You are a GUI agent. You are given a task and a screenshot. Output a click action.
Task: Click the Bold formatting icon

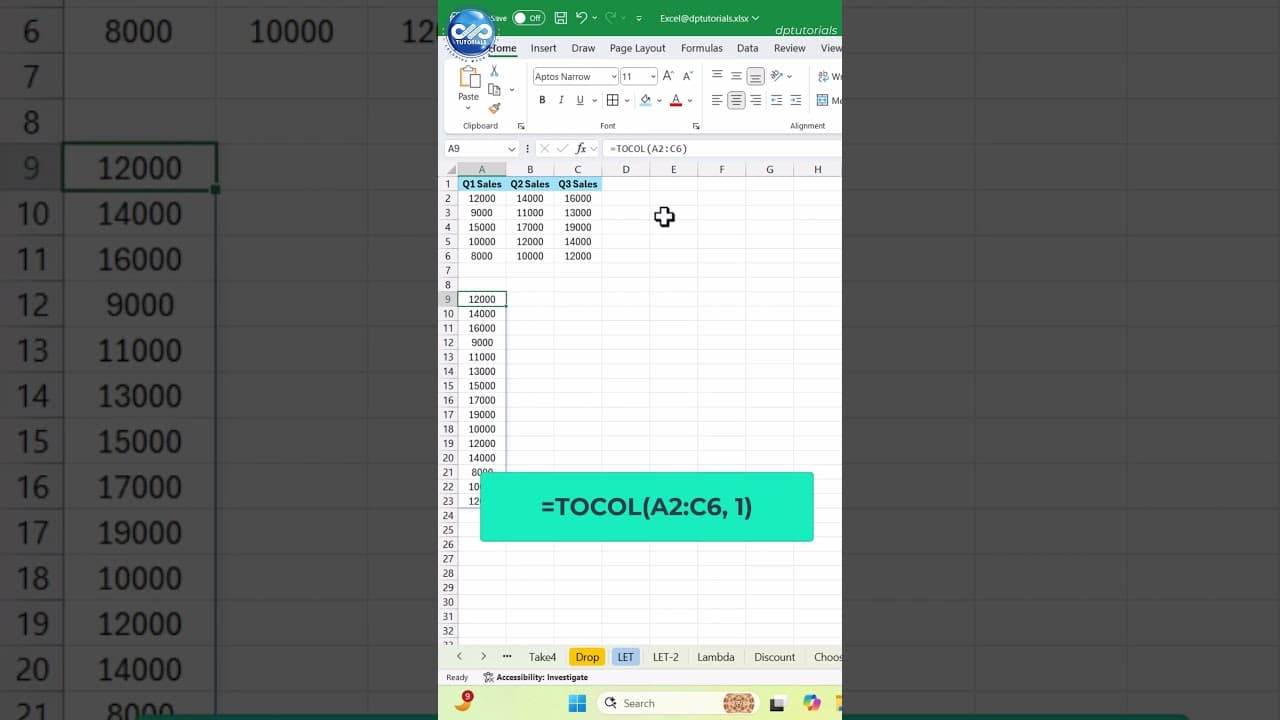(542, 99)
